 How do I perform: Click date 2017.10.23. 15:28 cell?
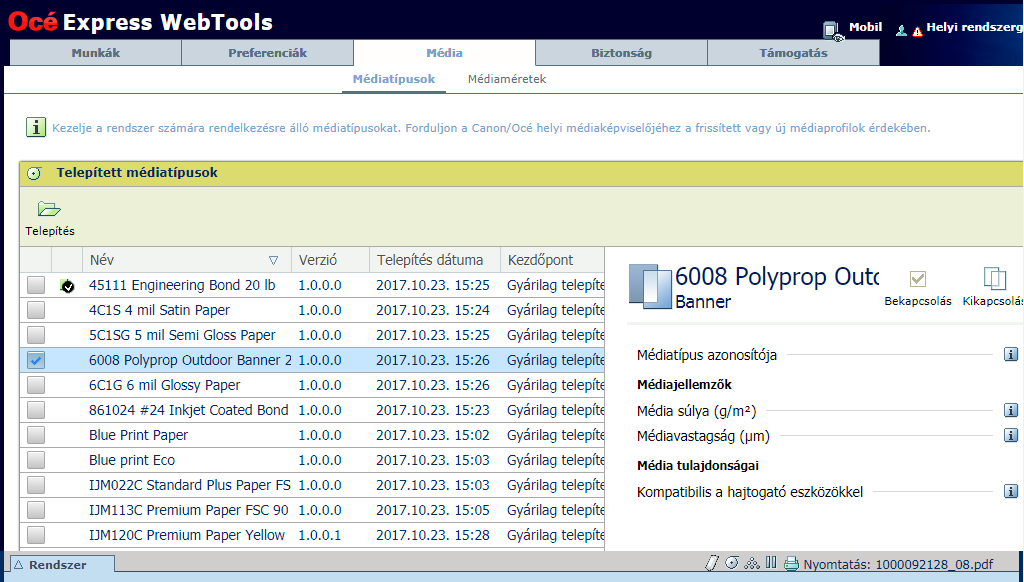pos(433,535)
